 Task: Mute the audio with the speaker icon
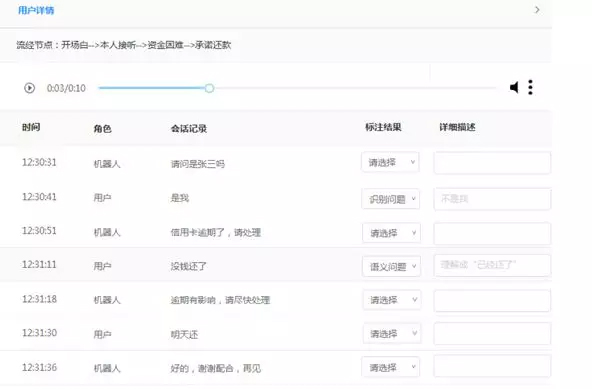point(514,88)
